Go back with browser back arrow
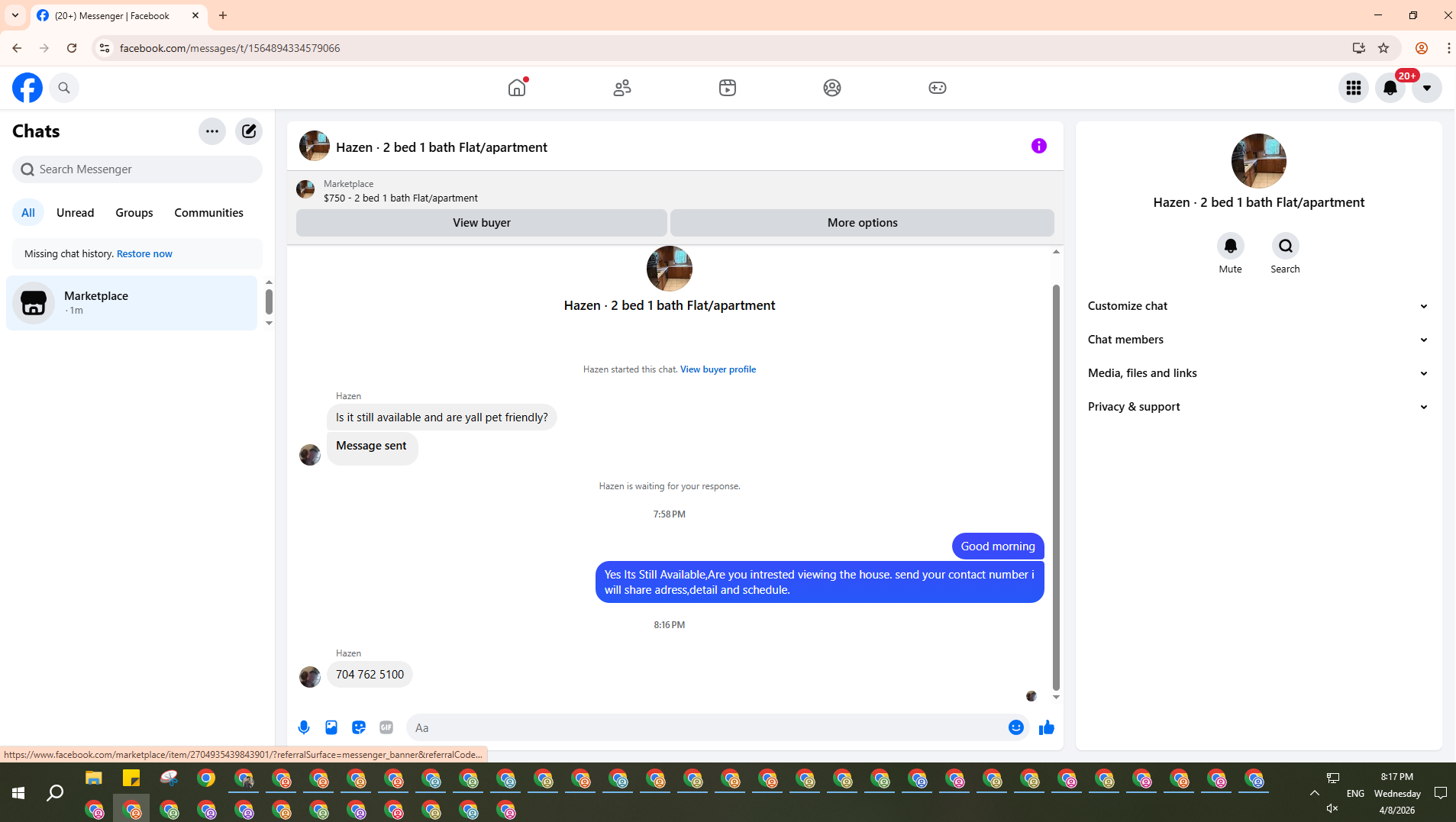 [17, 48]
